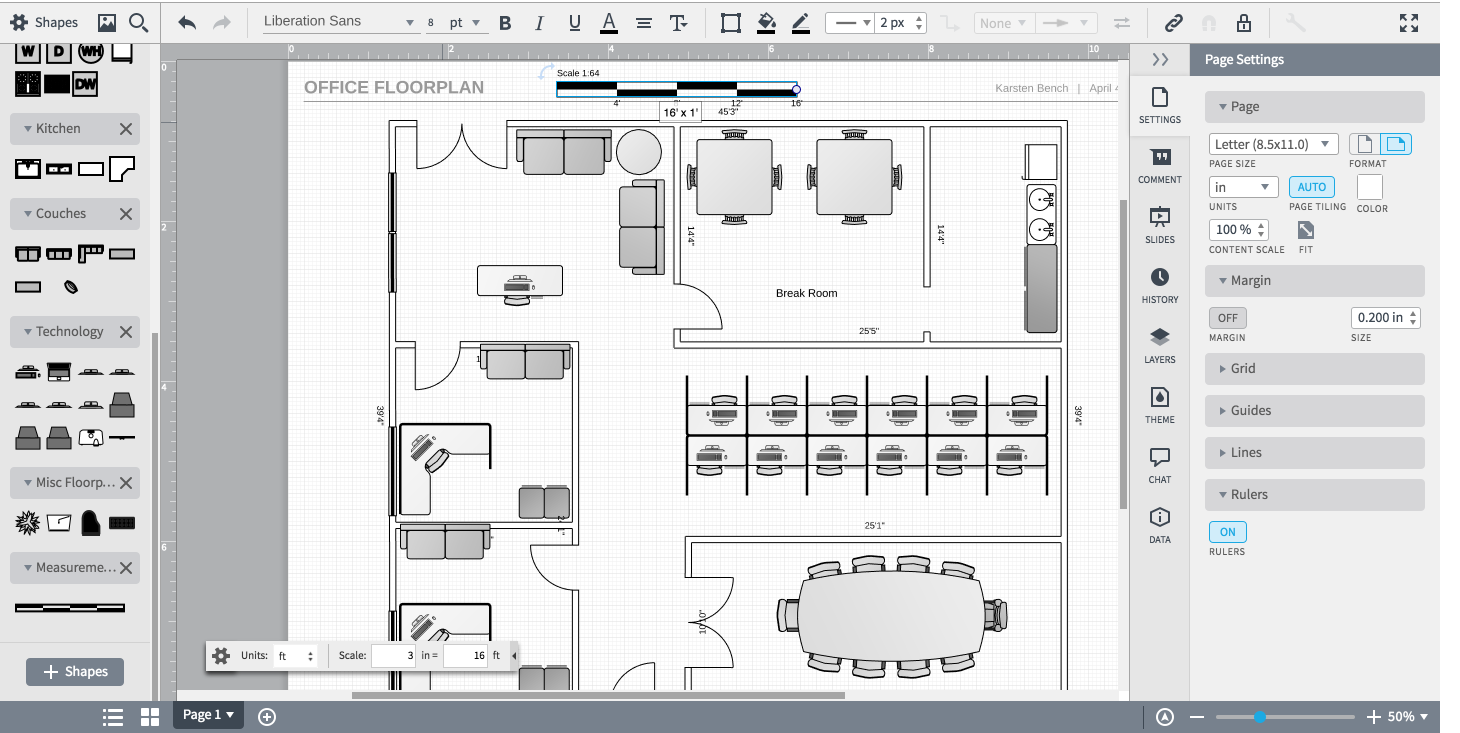Expand the Guides section
The height and width of the screenshot is (733, 1460).
1314,410
